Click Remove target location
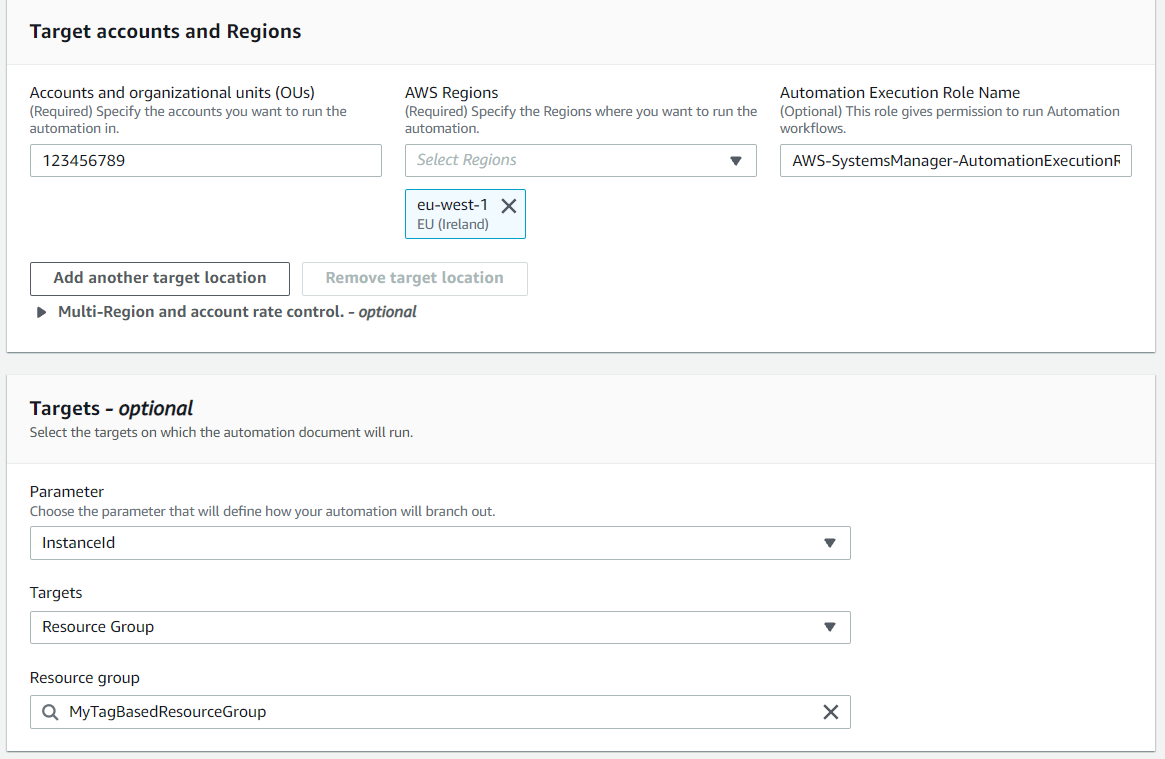 click(414, 278)
